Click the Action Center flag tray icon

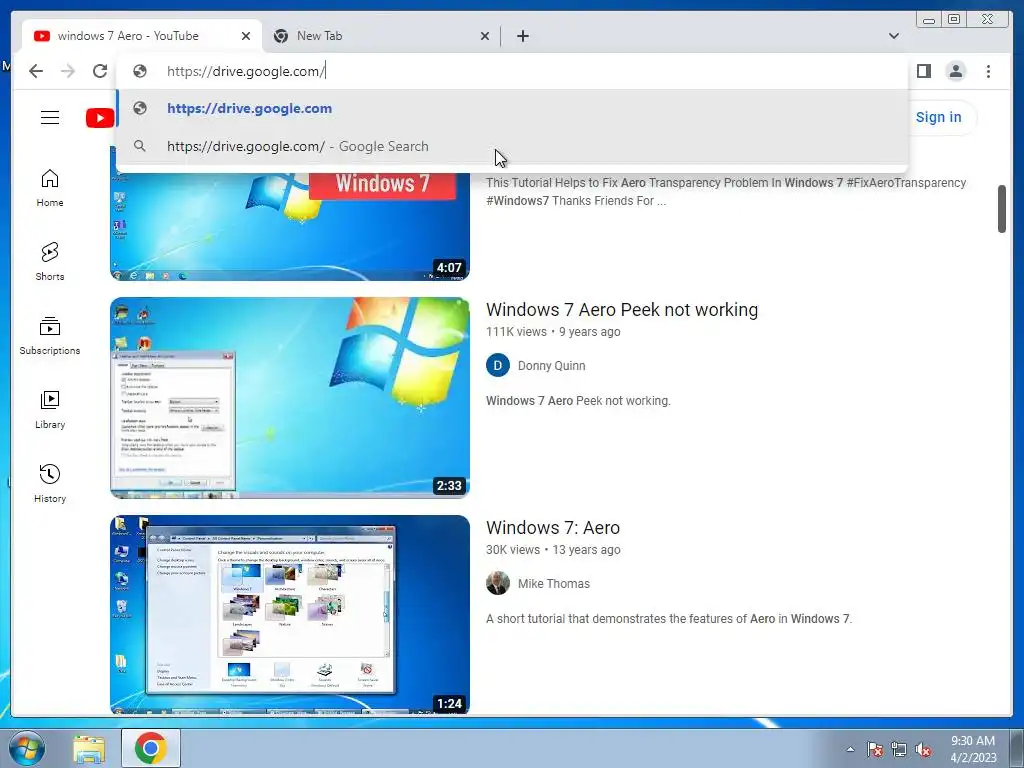point(874,749)
